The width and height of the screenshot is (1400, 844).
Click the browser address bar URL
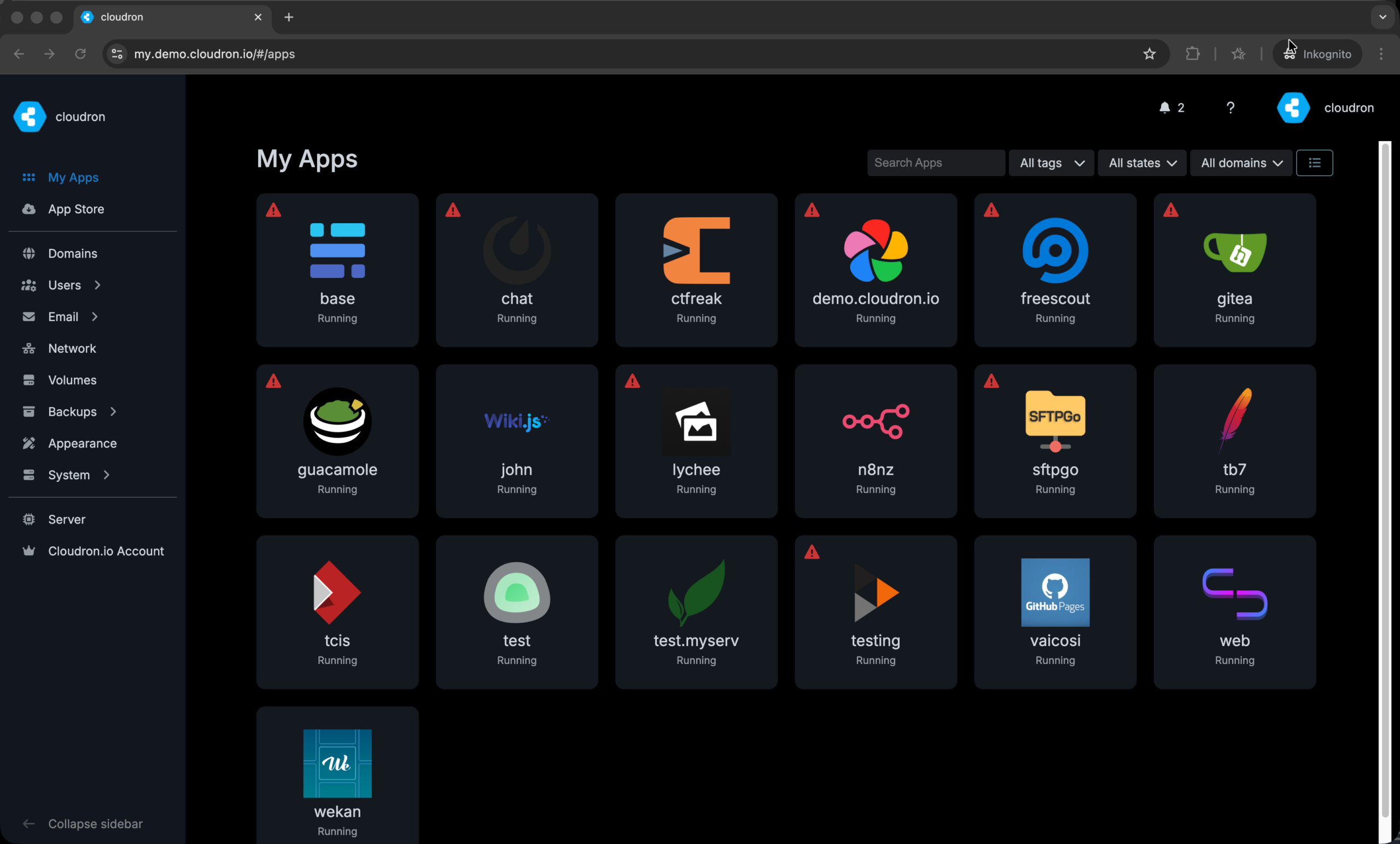(x=214, y=54)
